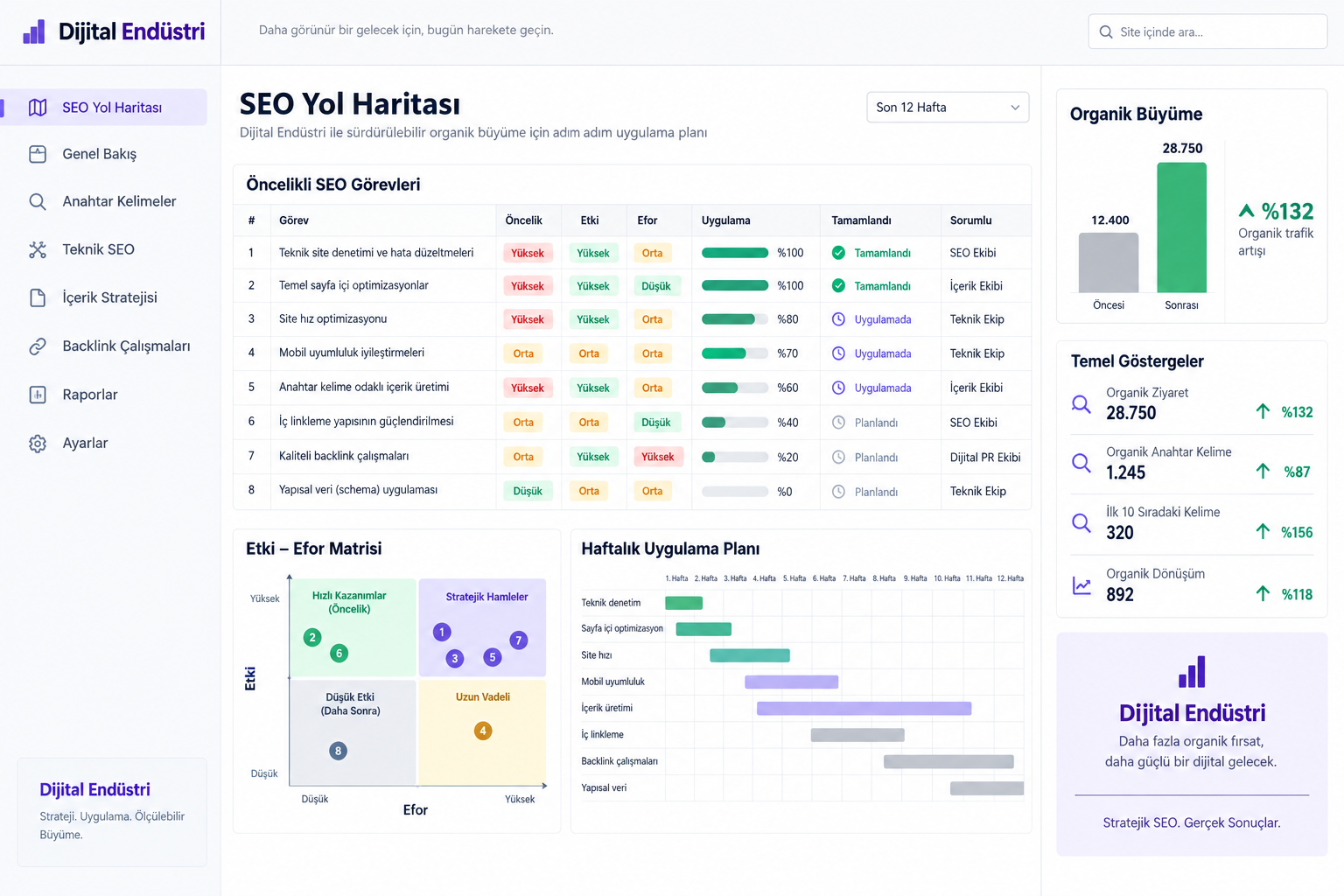Image resolution: width=1344 pixels, height=896 pixels.
Task: Click the Organik Dönüşüm trend chart icon
Action: [x=1081, y=586]
